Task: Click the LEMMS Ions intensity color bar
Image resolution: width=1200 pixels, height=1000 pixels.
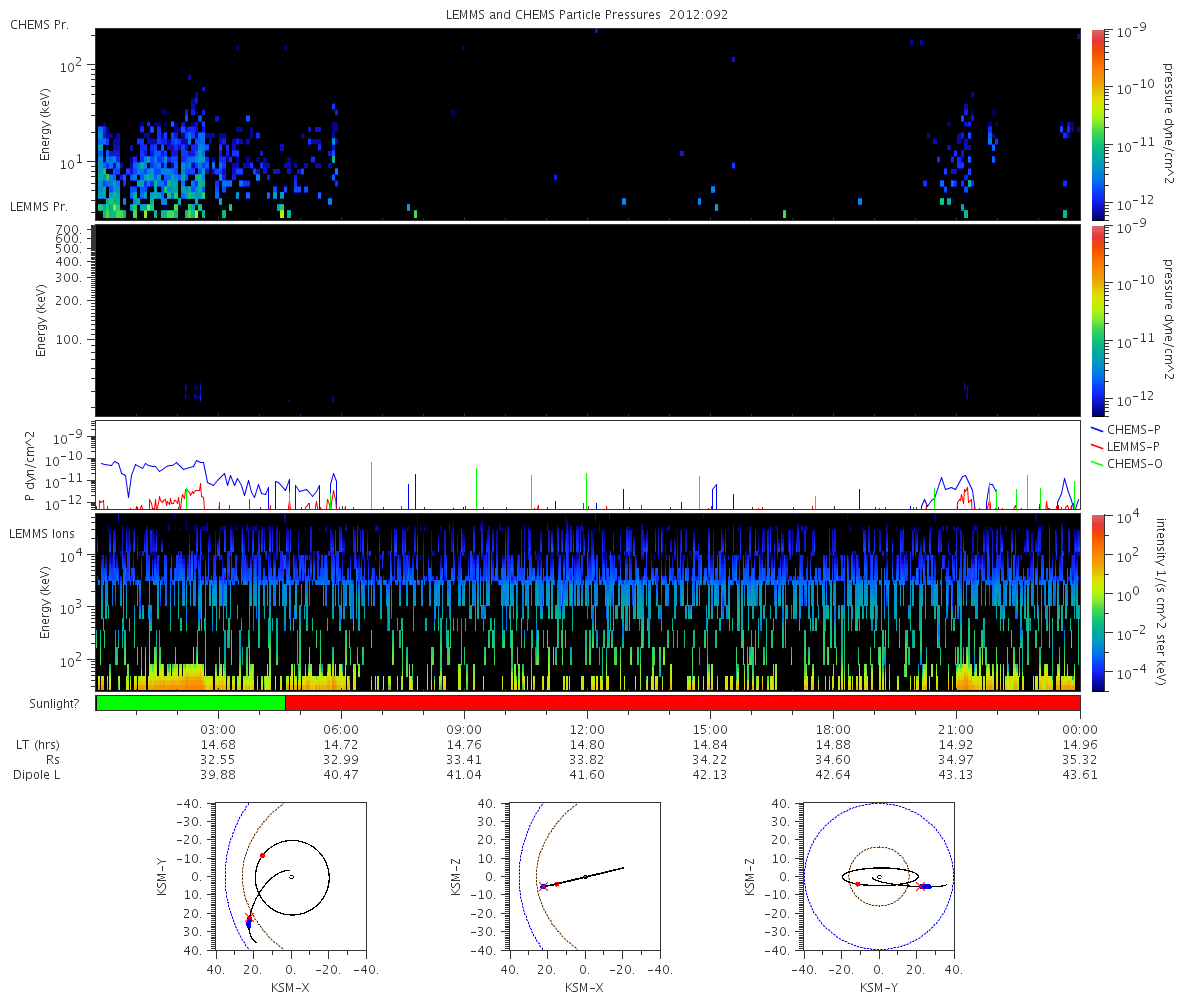Action: [1097, 603]
